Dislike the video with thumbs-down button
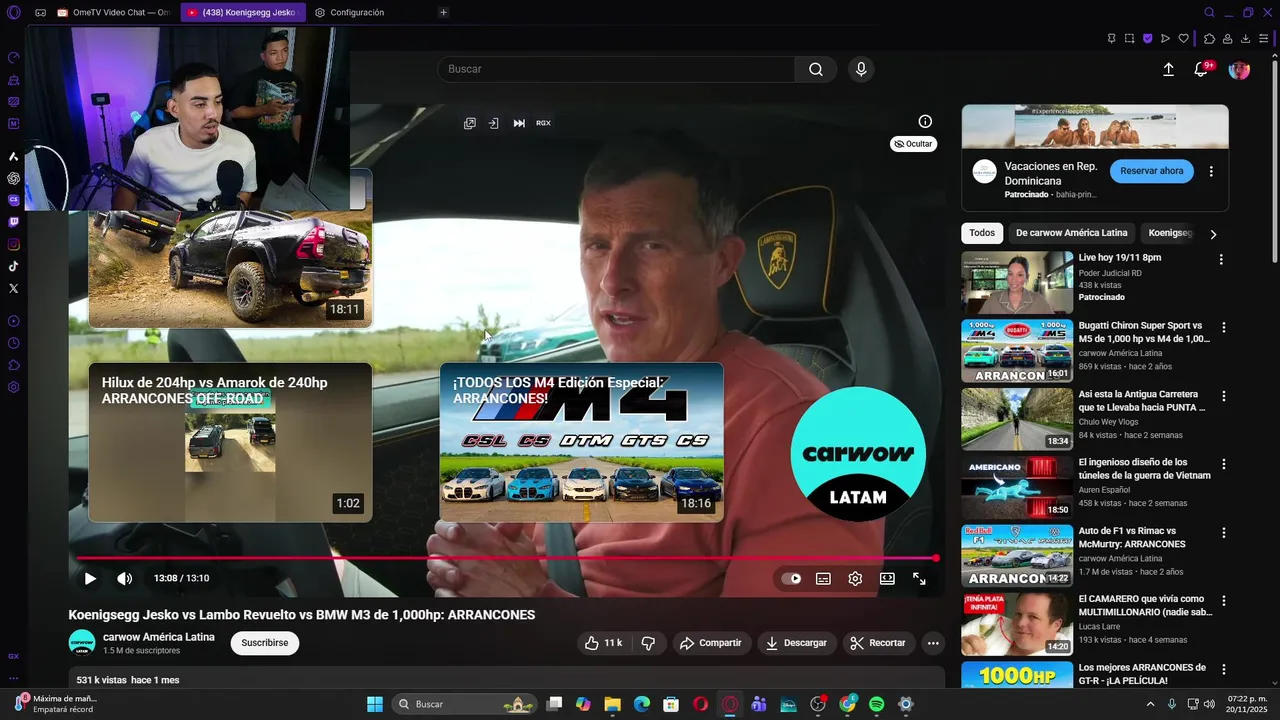 (648, 643)
